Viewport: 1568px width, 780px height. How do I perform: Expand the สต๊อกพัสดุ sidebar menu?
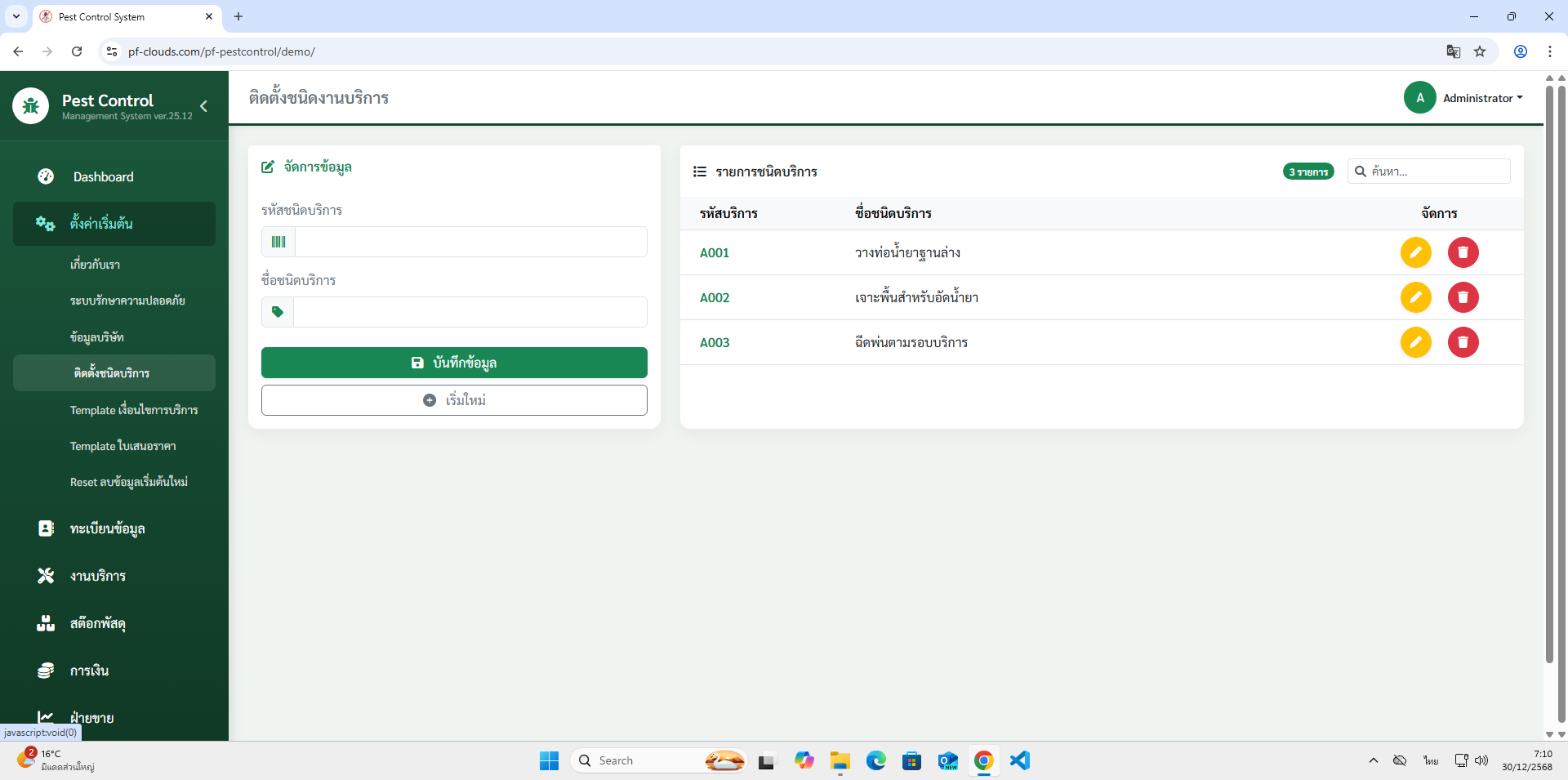pos(97,623)
